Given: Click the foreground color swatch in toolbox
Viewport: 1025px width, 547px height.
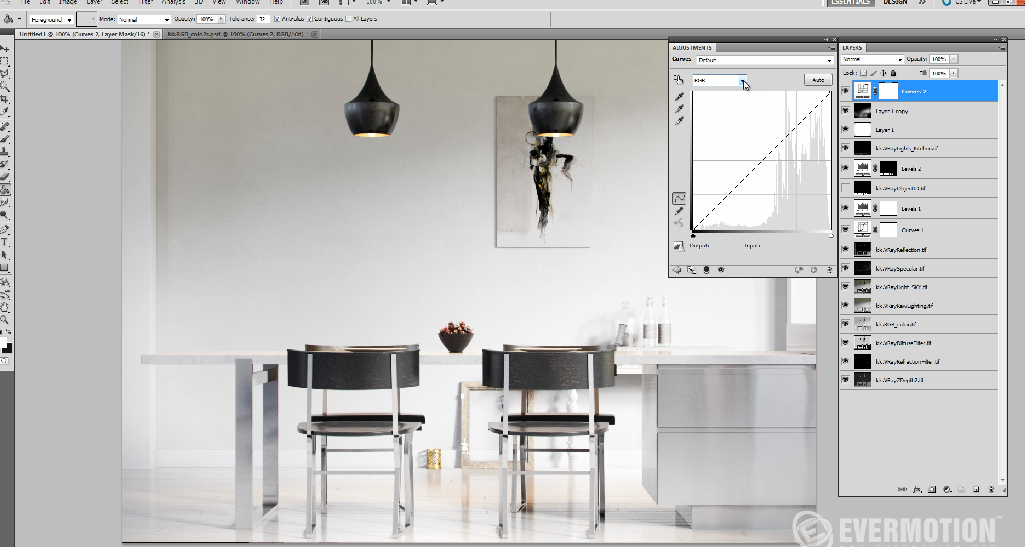Looking at the screenshot, I should click(3, 343).
